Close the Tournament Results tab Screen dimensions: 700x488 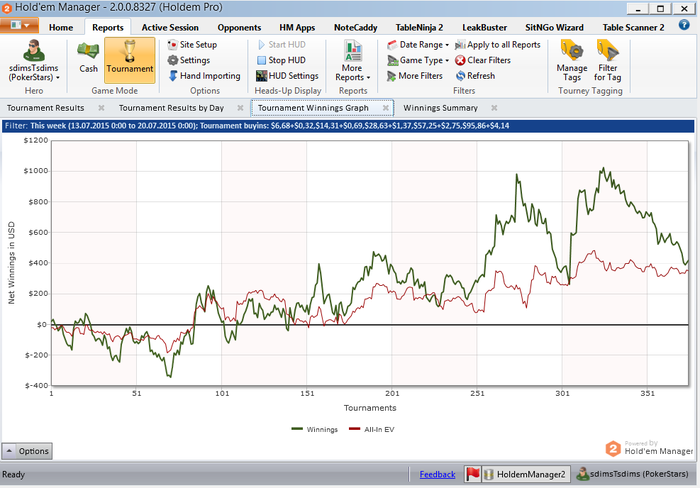(x=101, y=108)
